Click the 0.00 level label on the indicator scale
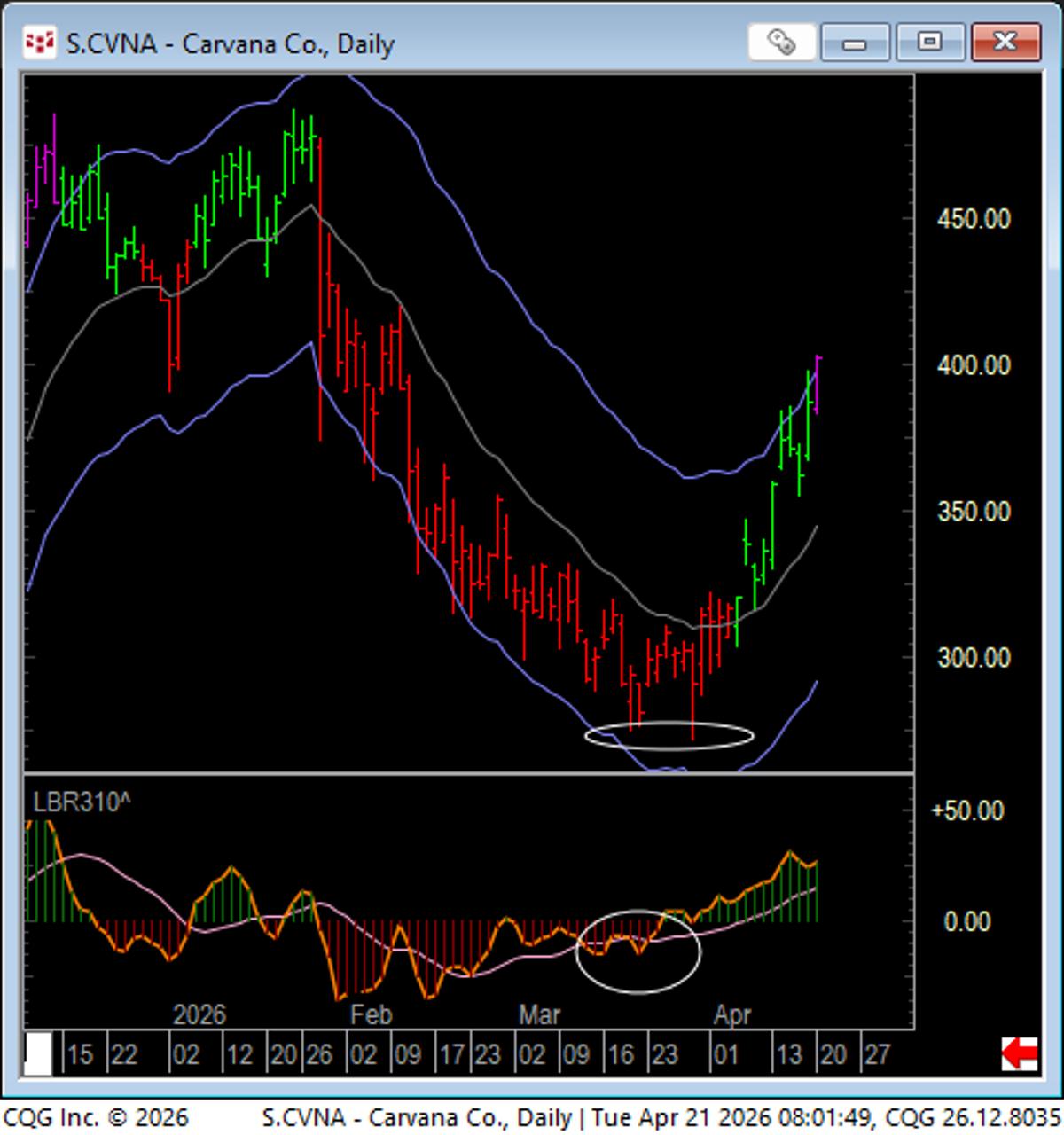This screenshot has height=1135, width=1064. coord(967,922)
